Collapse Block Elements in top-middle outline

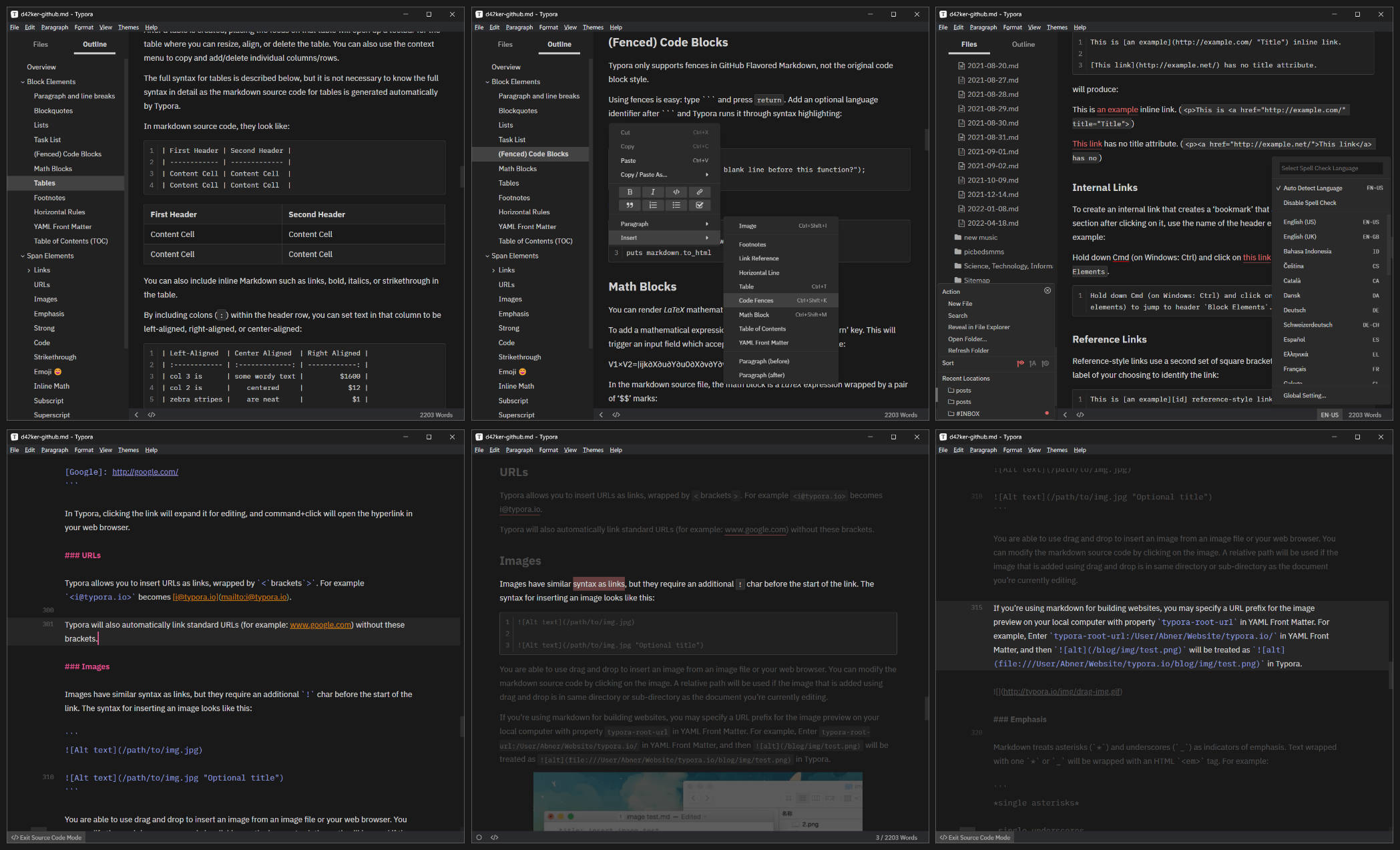point(487,82)
